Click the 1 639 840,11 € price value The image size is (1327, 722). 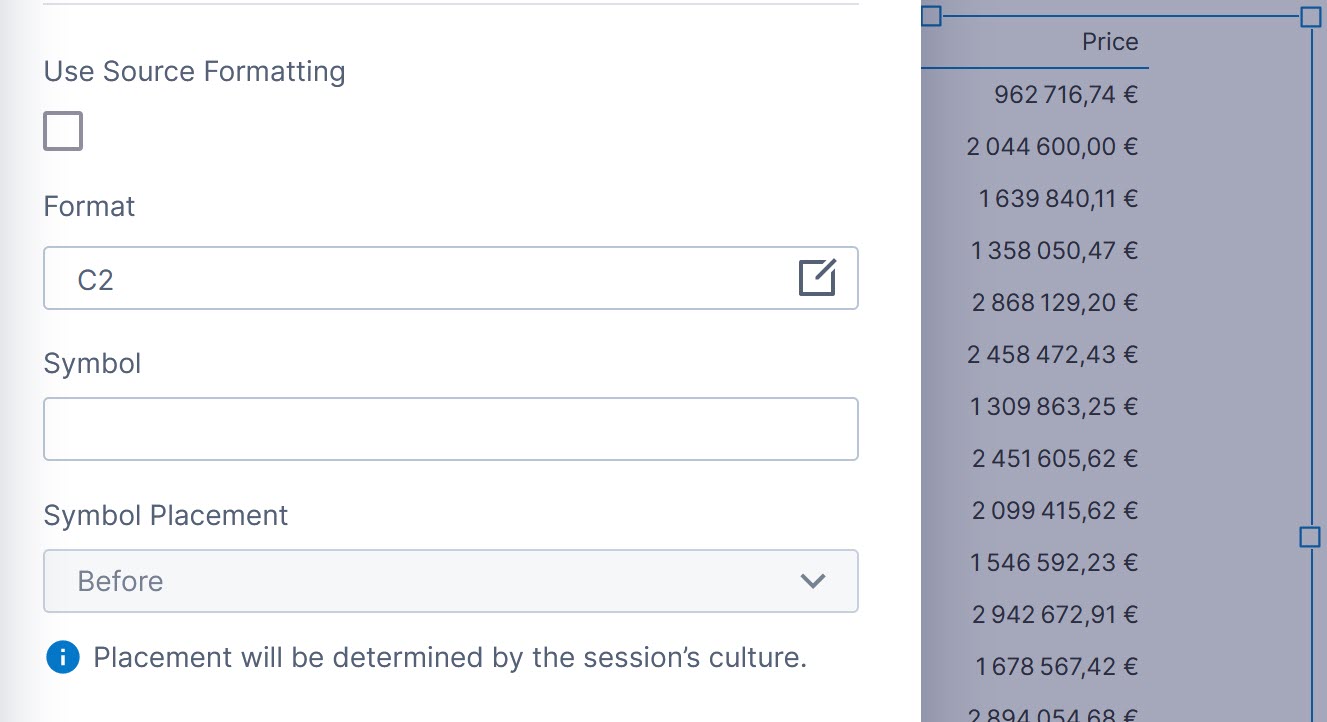pos(1058,199)
